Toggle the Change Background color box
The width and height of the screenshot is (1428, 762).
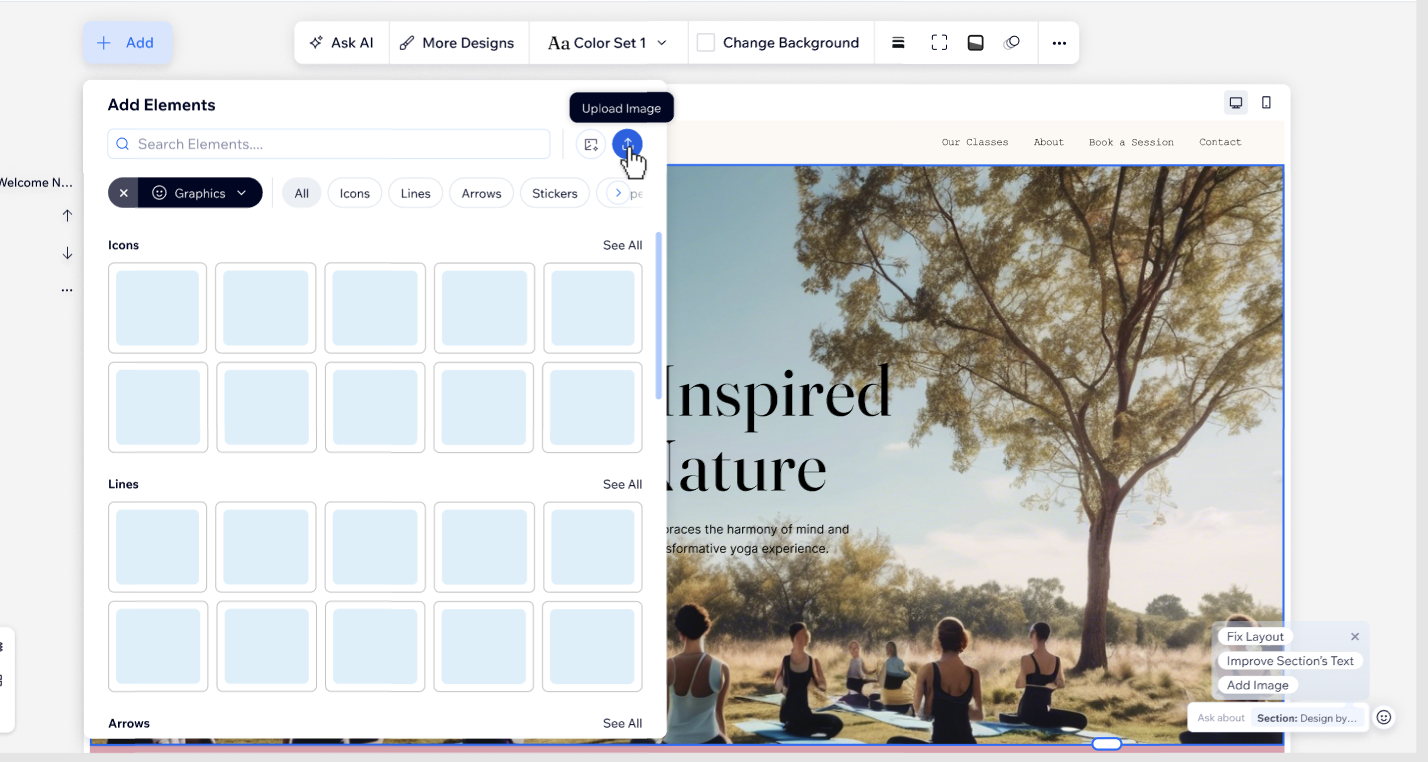click(706, 43)
